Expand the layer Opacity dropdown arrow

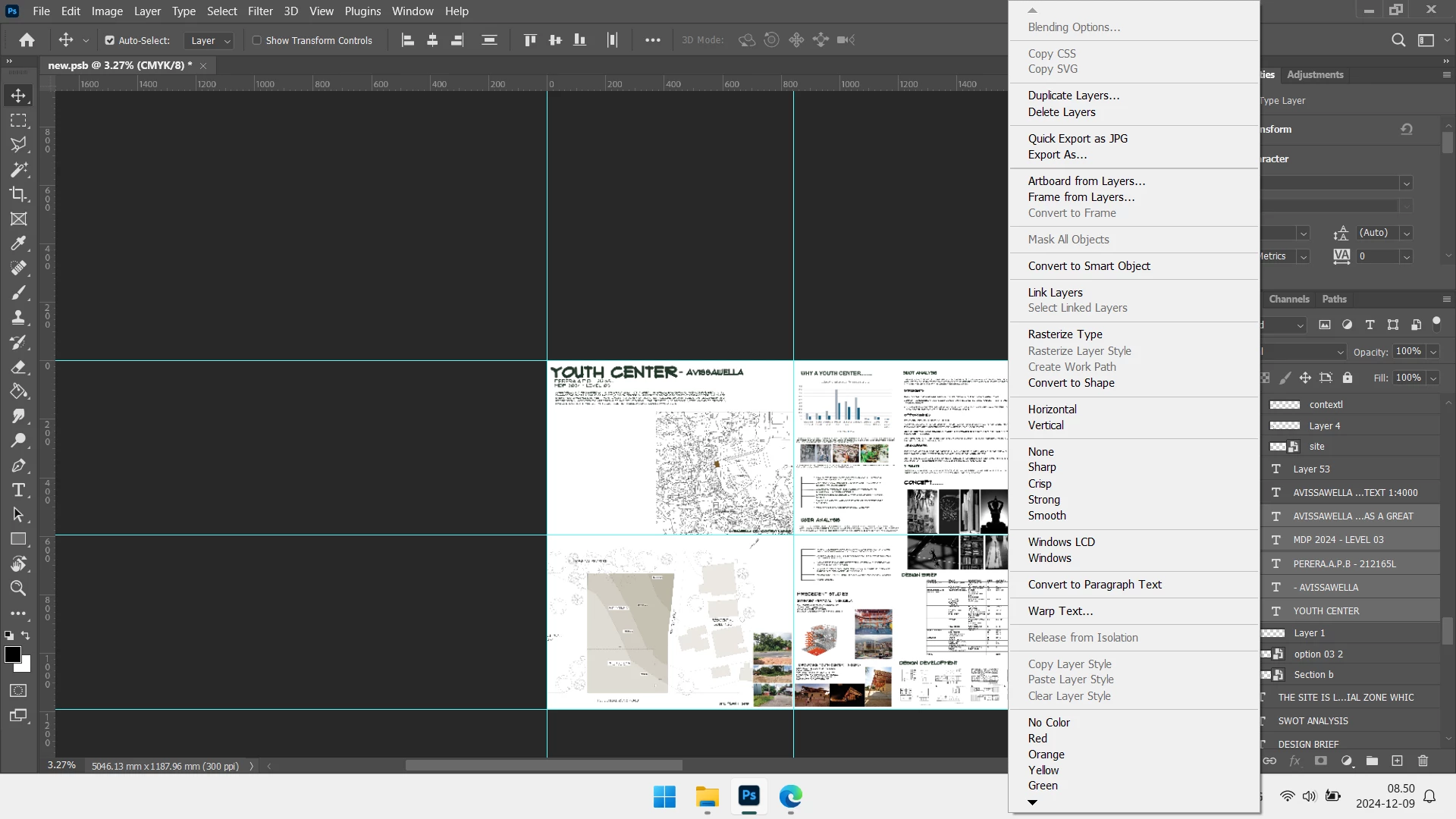coord(1433,352)
